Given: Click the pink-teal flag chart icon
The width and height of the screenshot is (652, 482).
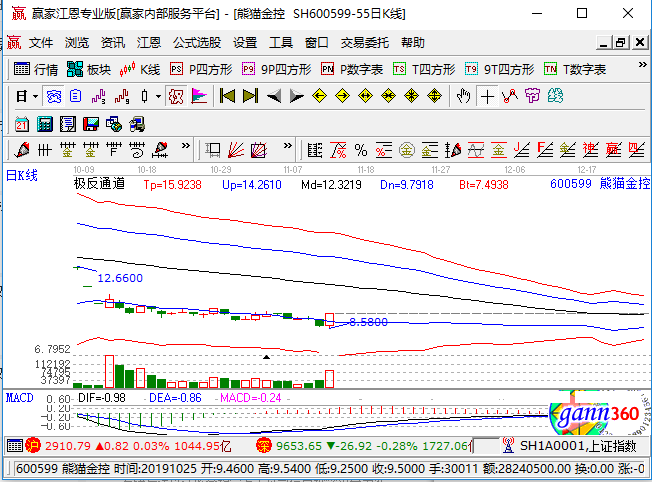Looking at the screenshot, I should click(x=199, y=96).
